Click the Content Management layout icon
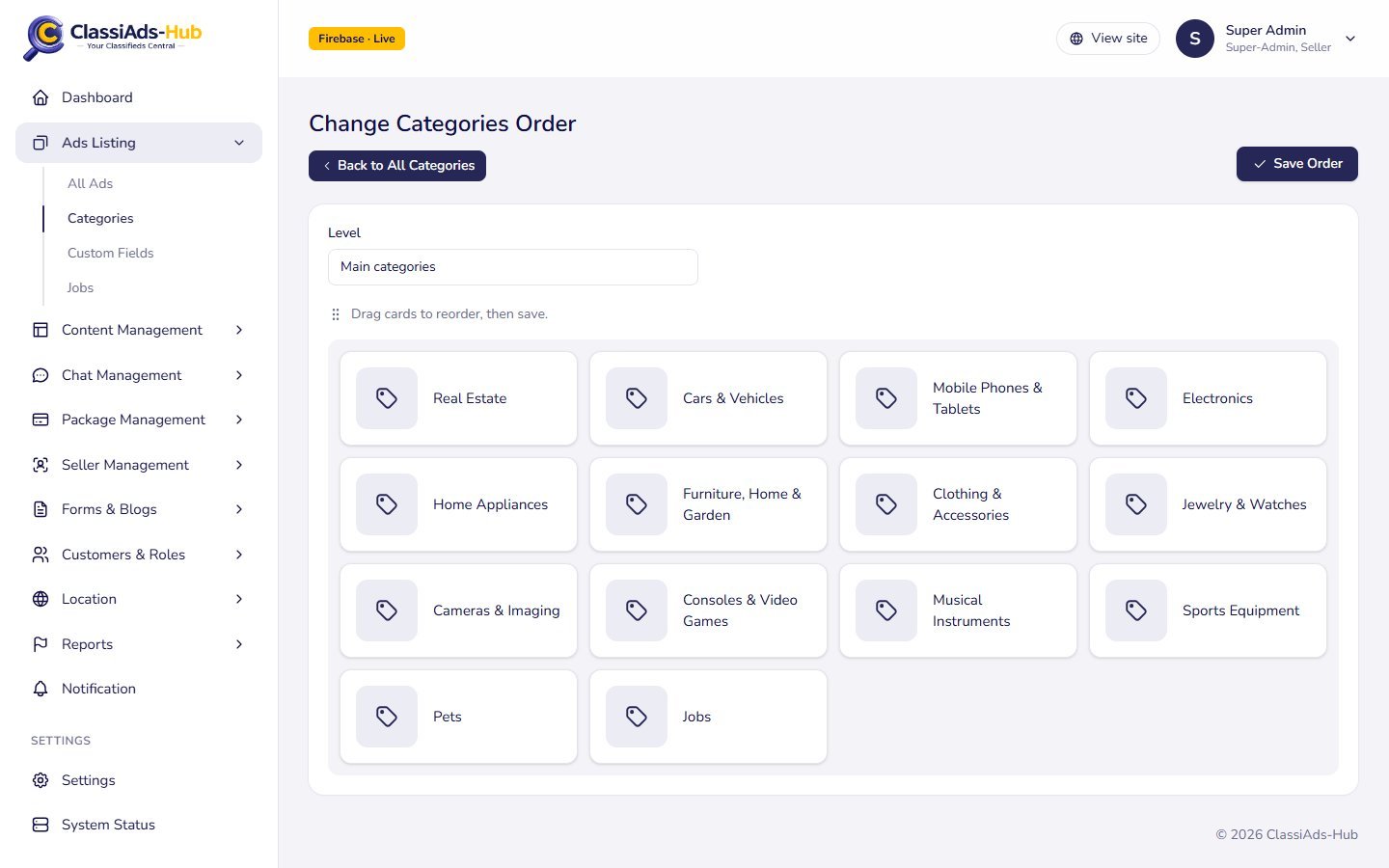1389x868 pixels. pos(41,330)
